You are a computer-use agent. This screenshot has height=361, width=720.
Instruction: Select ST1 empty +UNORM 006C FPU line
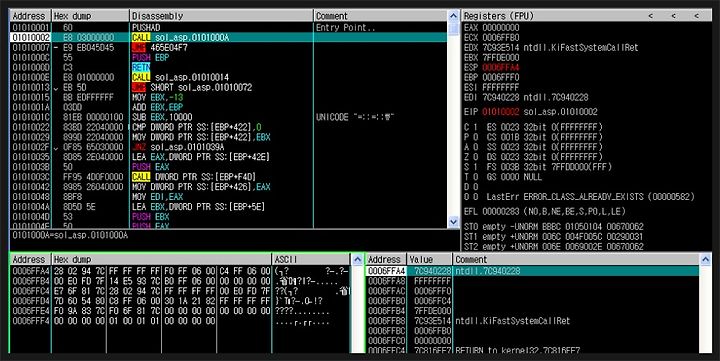tap(553, 237)
